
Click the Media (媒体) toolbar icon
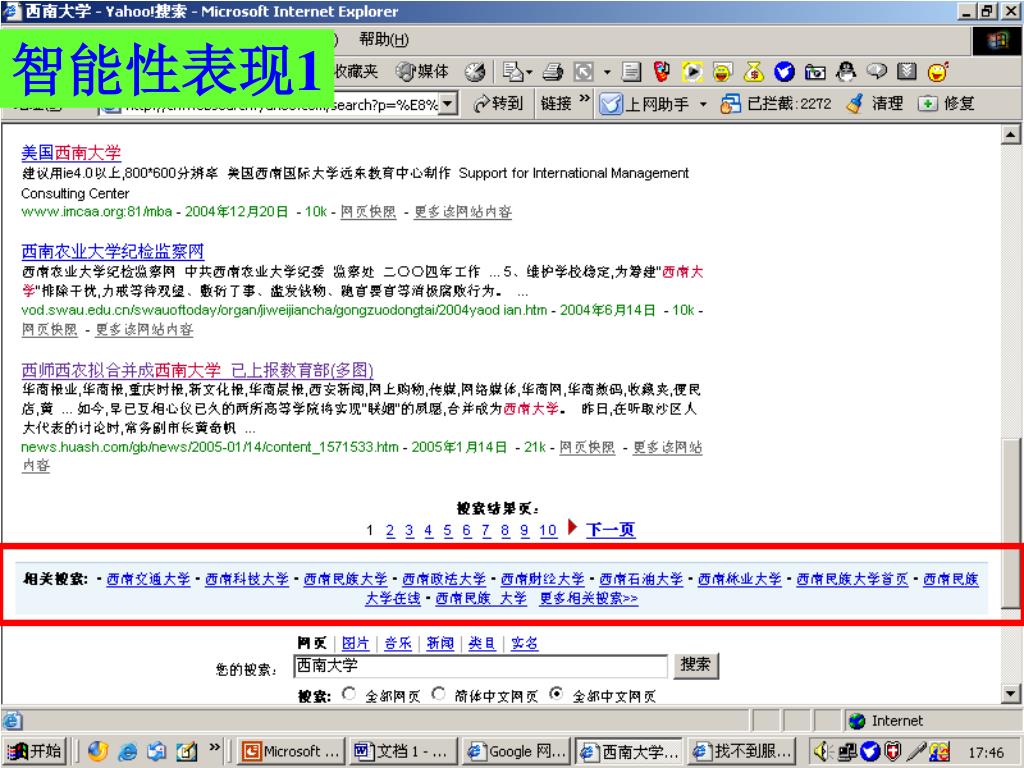pos(423,72)
